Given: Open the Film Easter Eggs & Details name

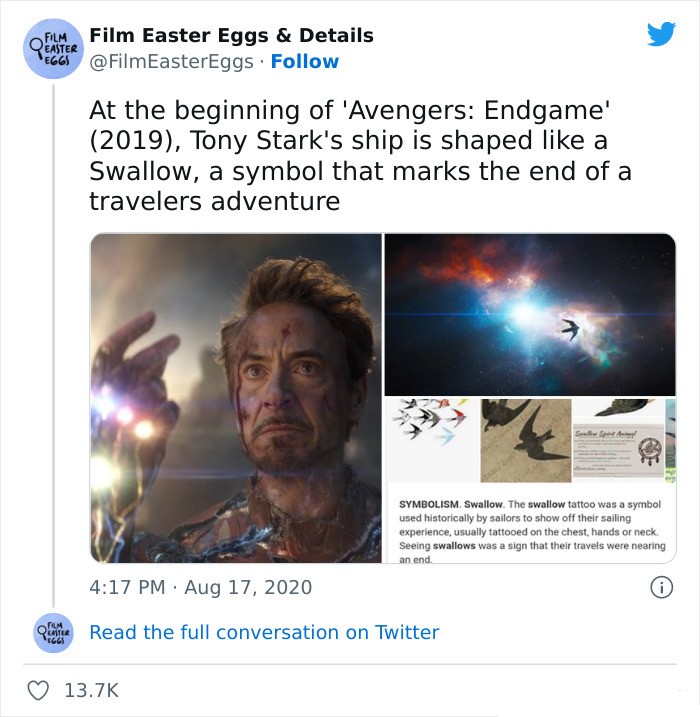Looking at the screenshot, I should click(231, 35).
